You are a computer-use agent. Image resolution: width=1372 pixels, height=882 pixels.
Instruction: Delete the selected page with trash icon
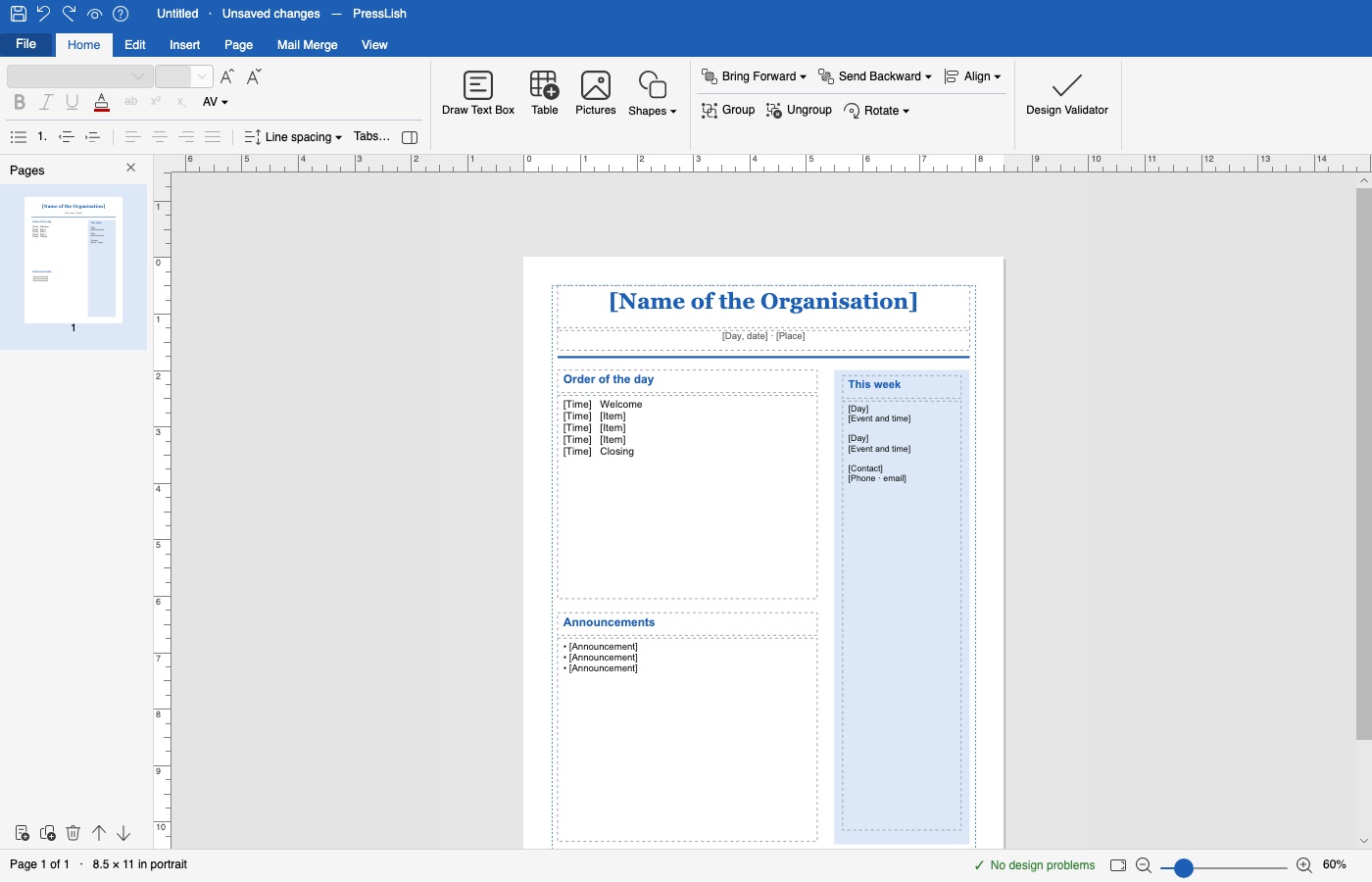click(73, 833)
